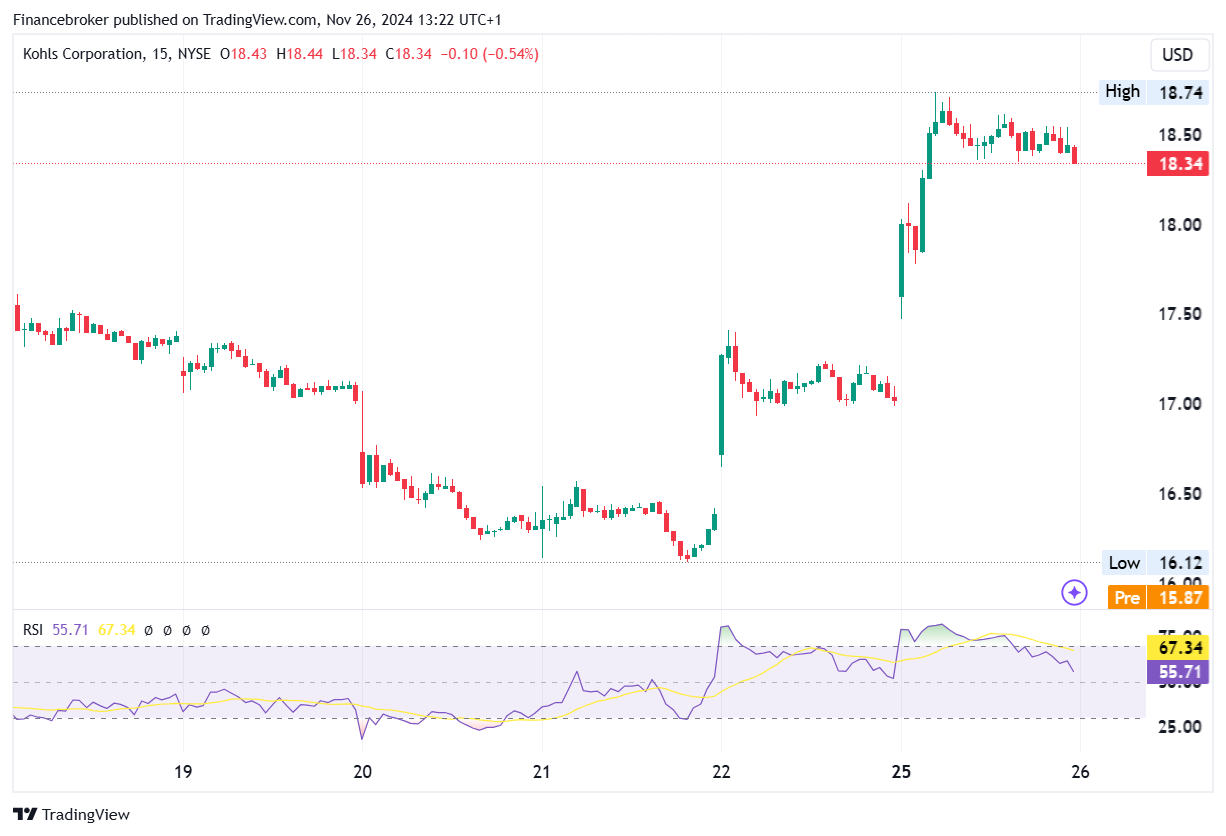This screenshot has width=1226, height=836.
Task: Click the purple 55.71 RSI axis label
Action: (1177, 672)
